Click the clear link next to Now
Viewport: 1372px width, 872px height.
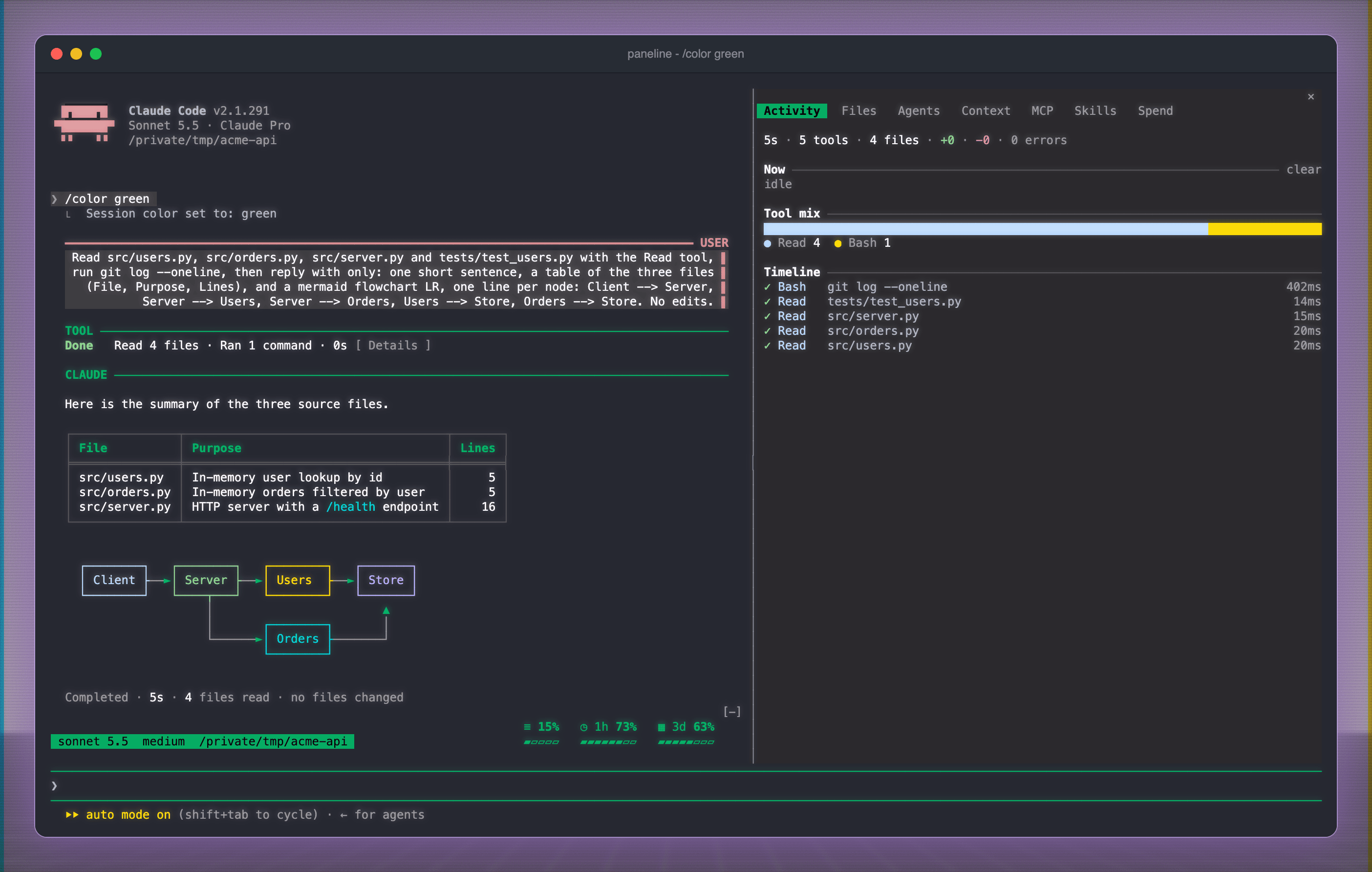1303,169
